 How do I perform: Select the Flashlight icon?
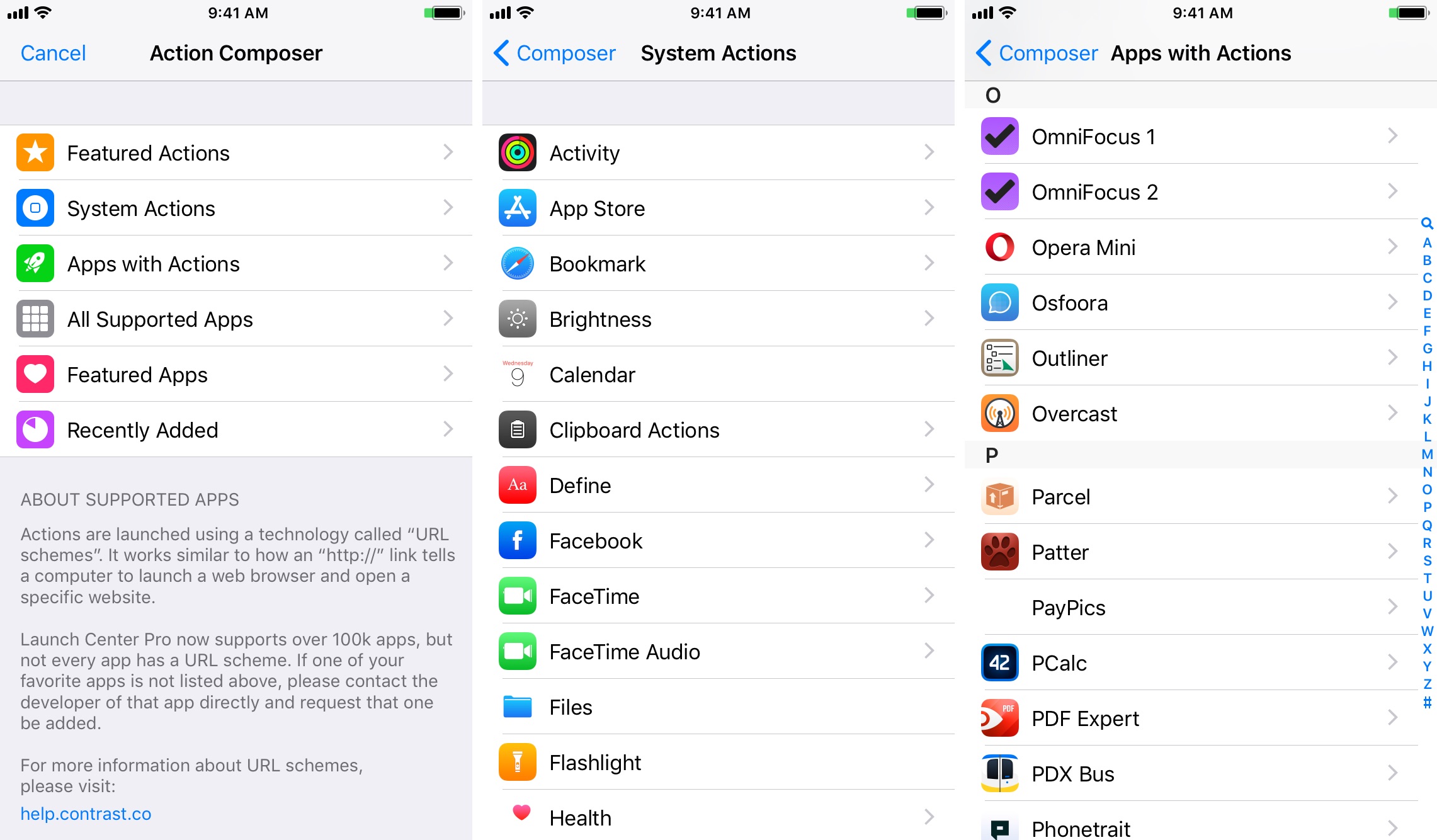tap(518, 762)
